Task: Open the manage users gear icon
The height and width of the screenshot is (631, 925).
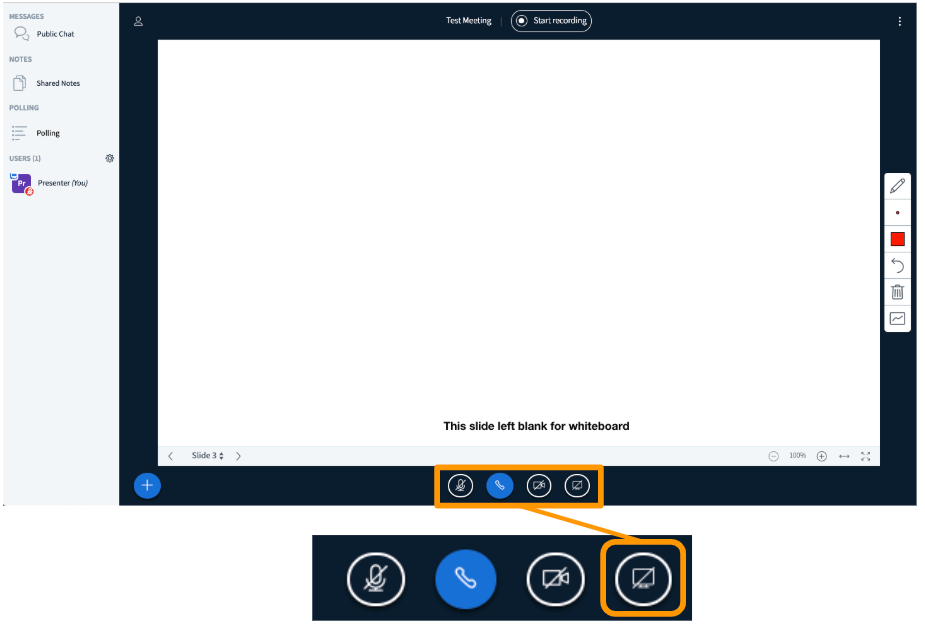Action: (109, 158)
